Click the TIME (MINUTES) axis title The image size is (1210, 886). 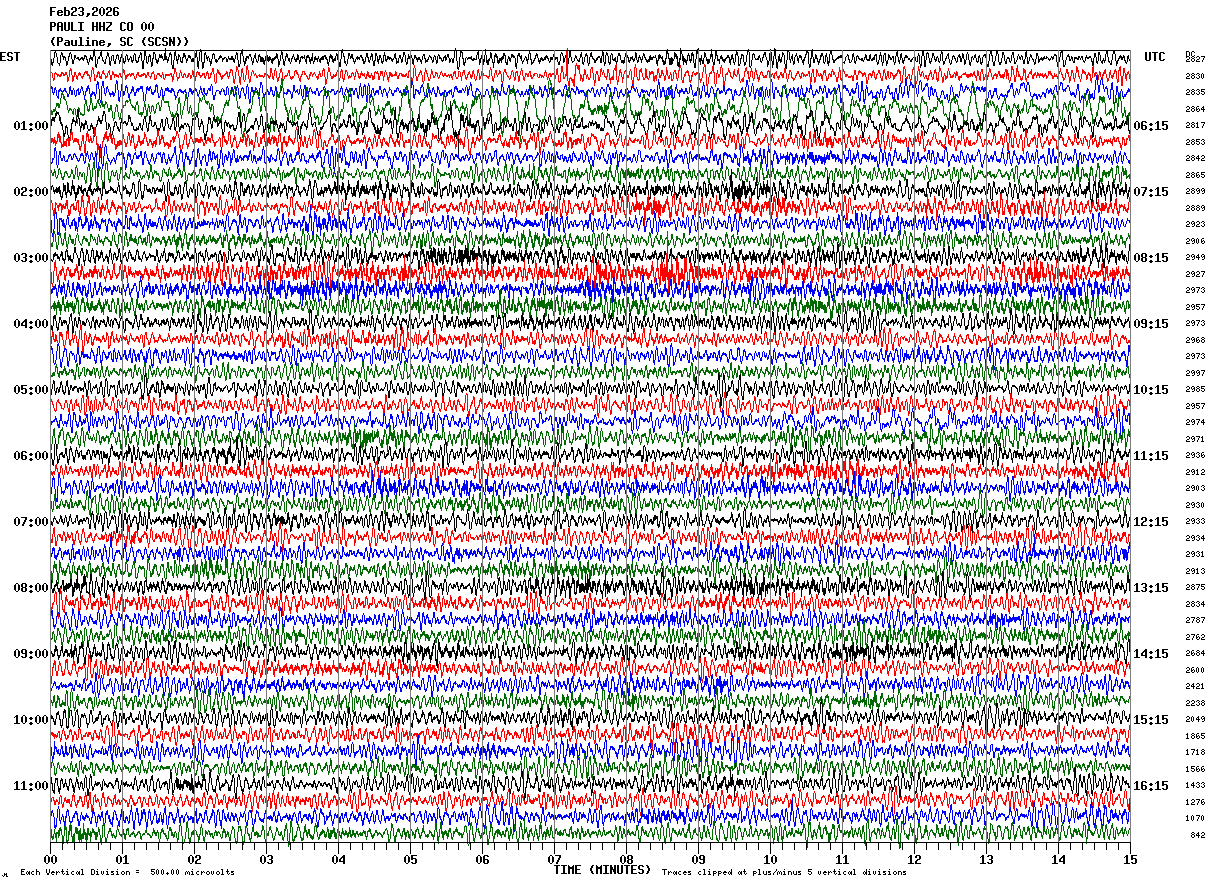coord(602,870)
